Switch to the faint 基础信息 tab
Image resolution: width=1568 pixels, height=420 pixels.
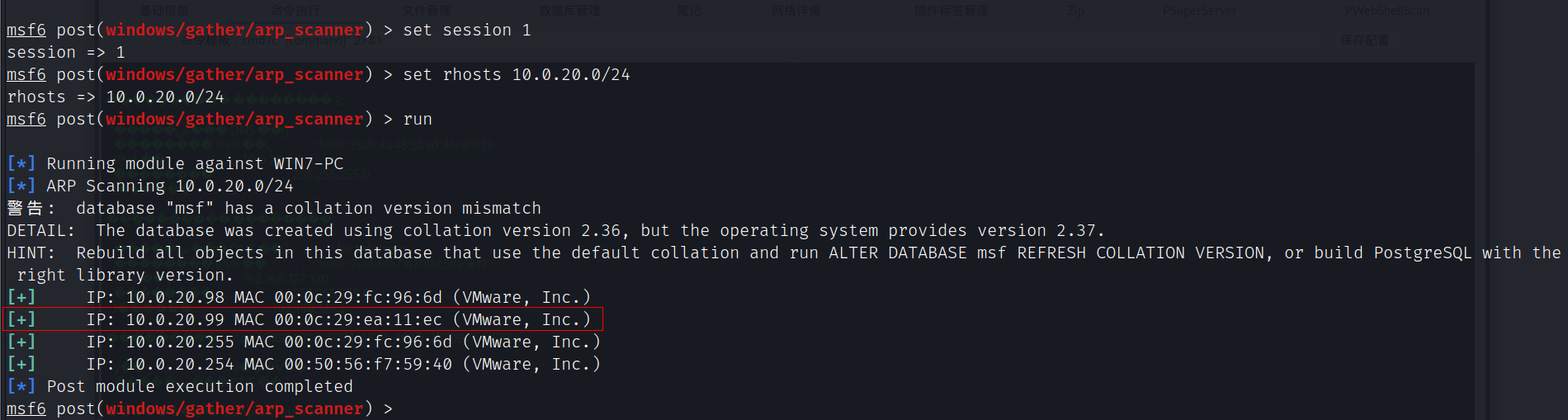pyautogui.click(x=164, y=11)
